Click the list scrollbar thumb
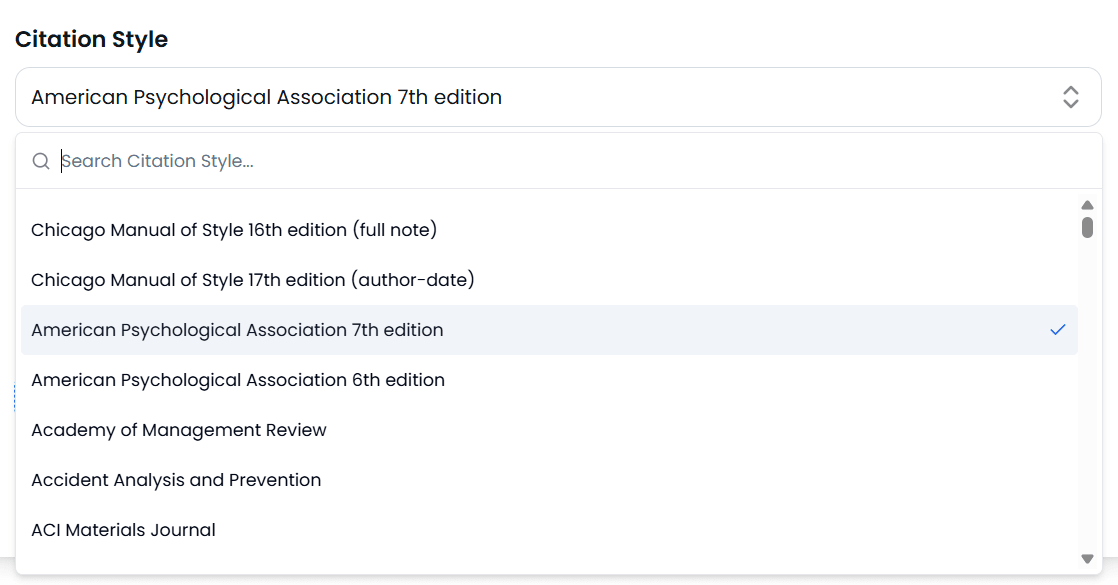1118x585 pixels. click(x=1087, y=227)
